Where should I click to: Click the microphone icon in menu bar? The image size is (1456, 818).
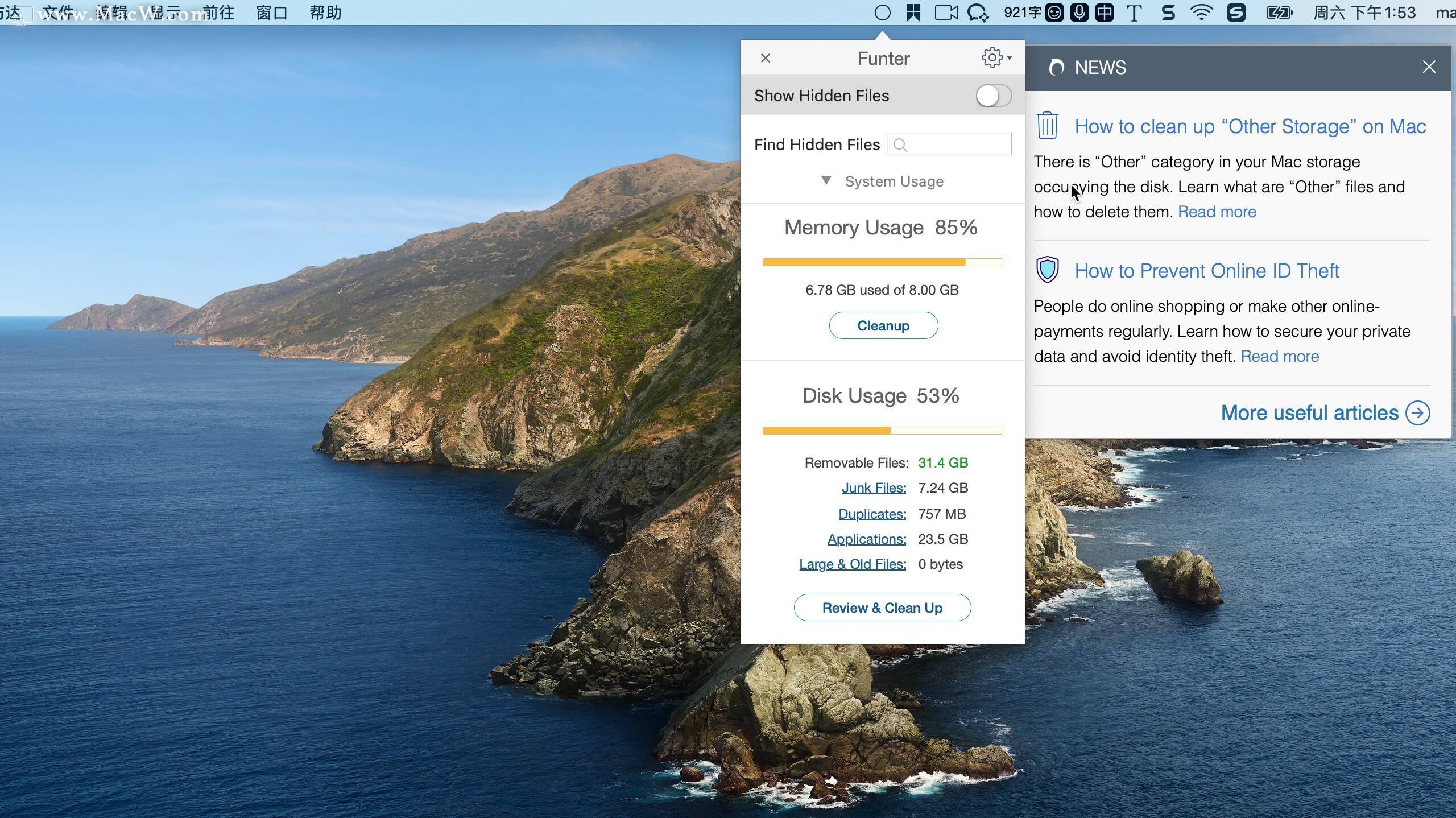(1080, 12)
